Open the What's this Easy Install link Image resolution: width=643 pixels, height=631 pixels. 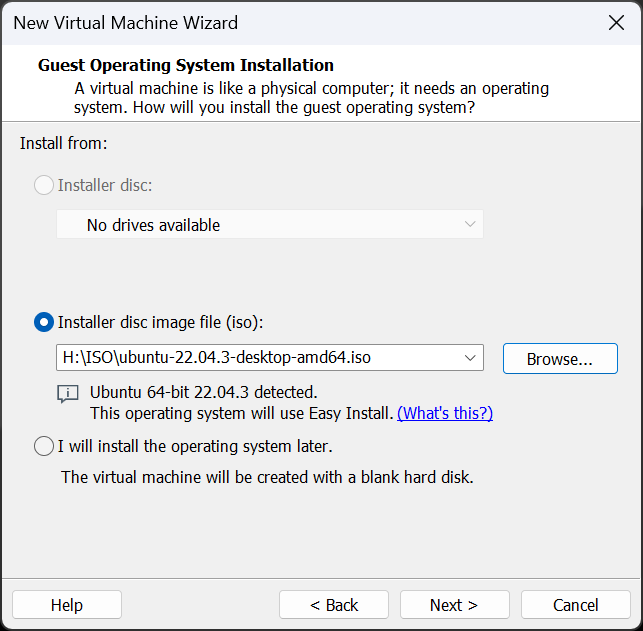tap(445, 413)
